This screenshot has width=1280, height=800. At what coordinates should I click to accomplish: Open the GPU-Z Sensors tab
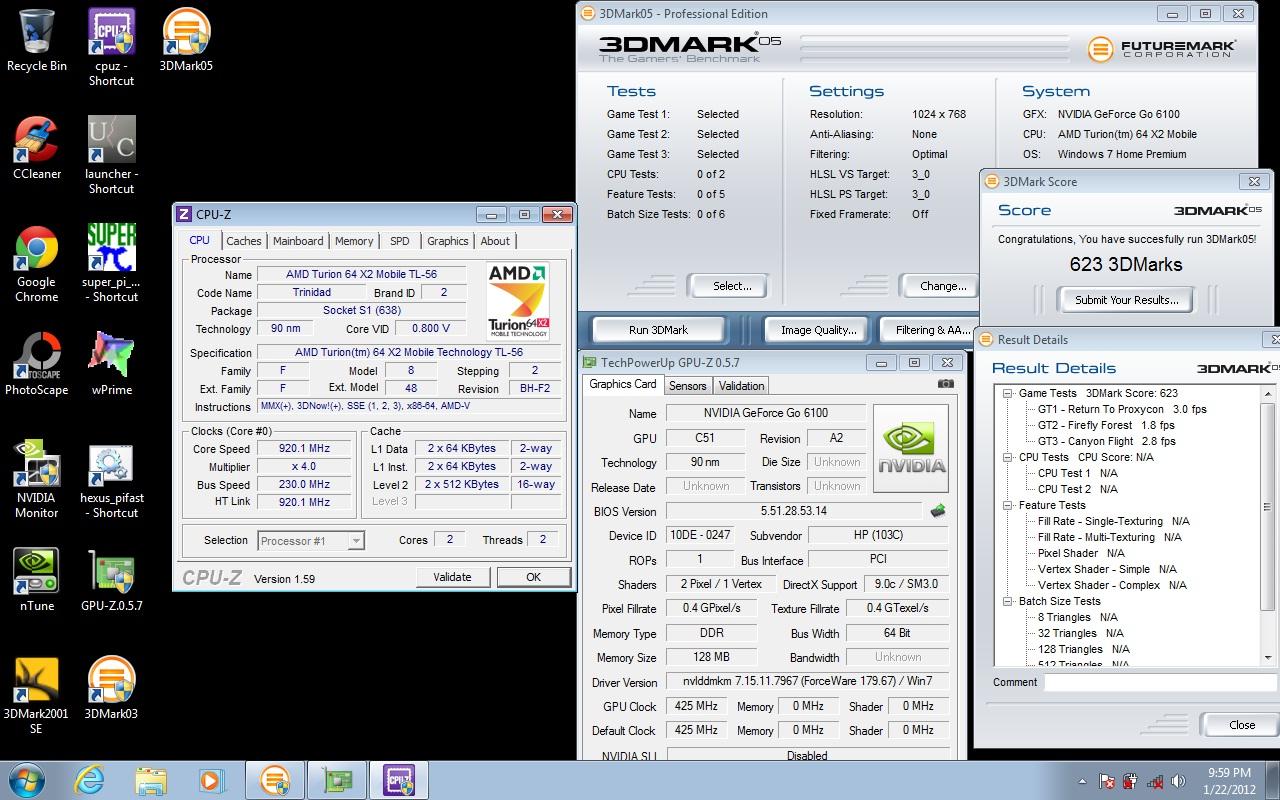tap(687, 386)
